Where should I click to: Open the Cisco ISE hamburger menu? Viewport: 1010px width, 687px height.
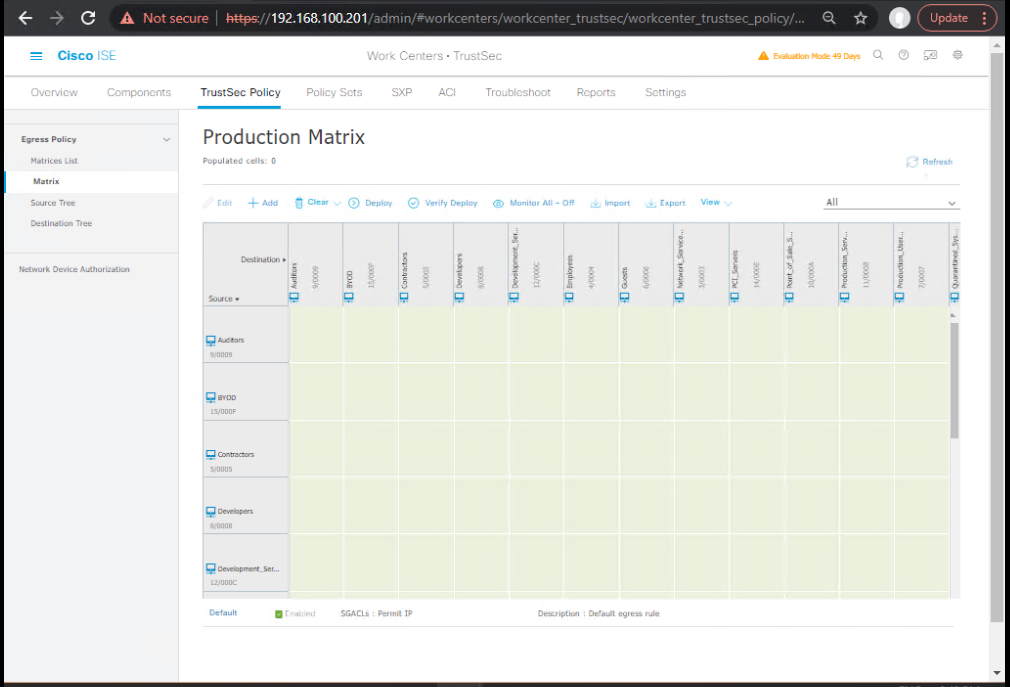[x=36, y=56]
